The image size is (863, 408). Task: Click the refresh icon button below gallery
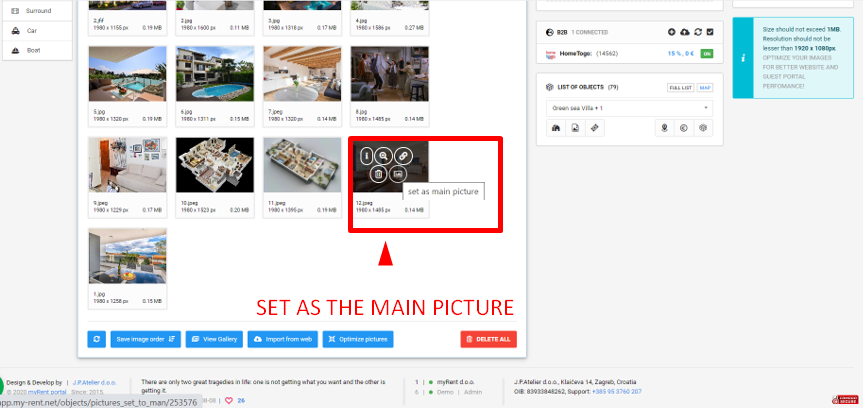96,339
